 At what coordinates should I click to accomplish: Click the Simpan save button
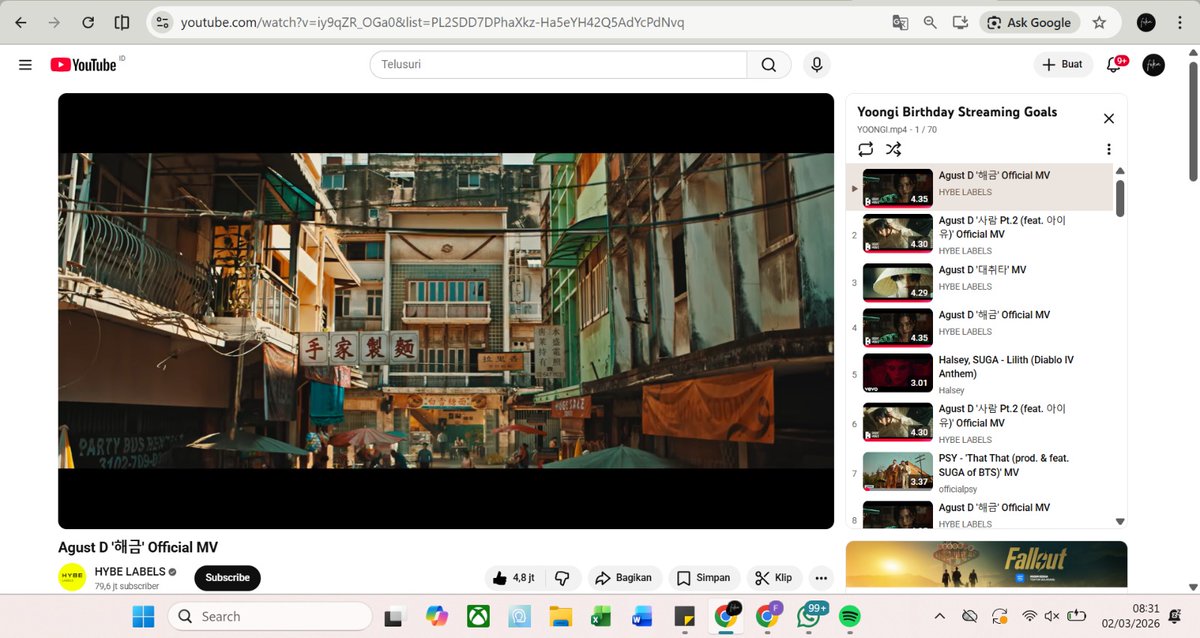(x=704, y=578)
